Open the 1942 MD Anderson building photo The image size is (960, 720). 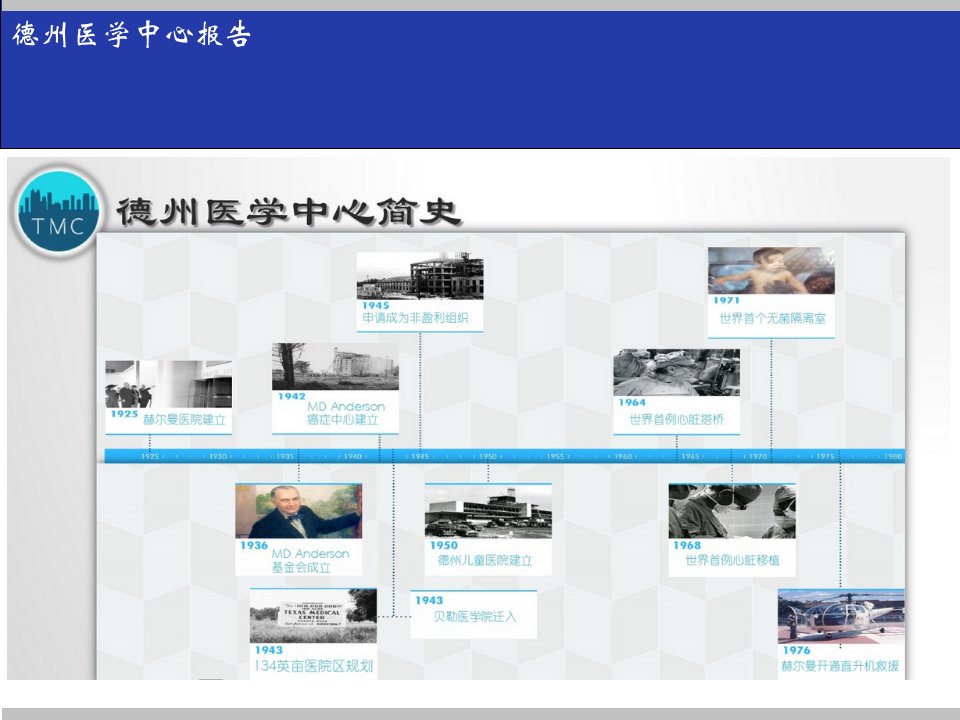335,366
